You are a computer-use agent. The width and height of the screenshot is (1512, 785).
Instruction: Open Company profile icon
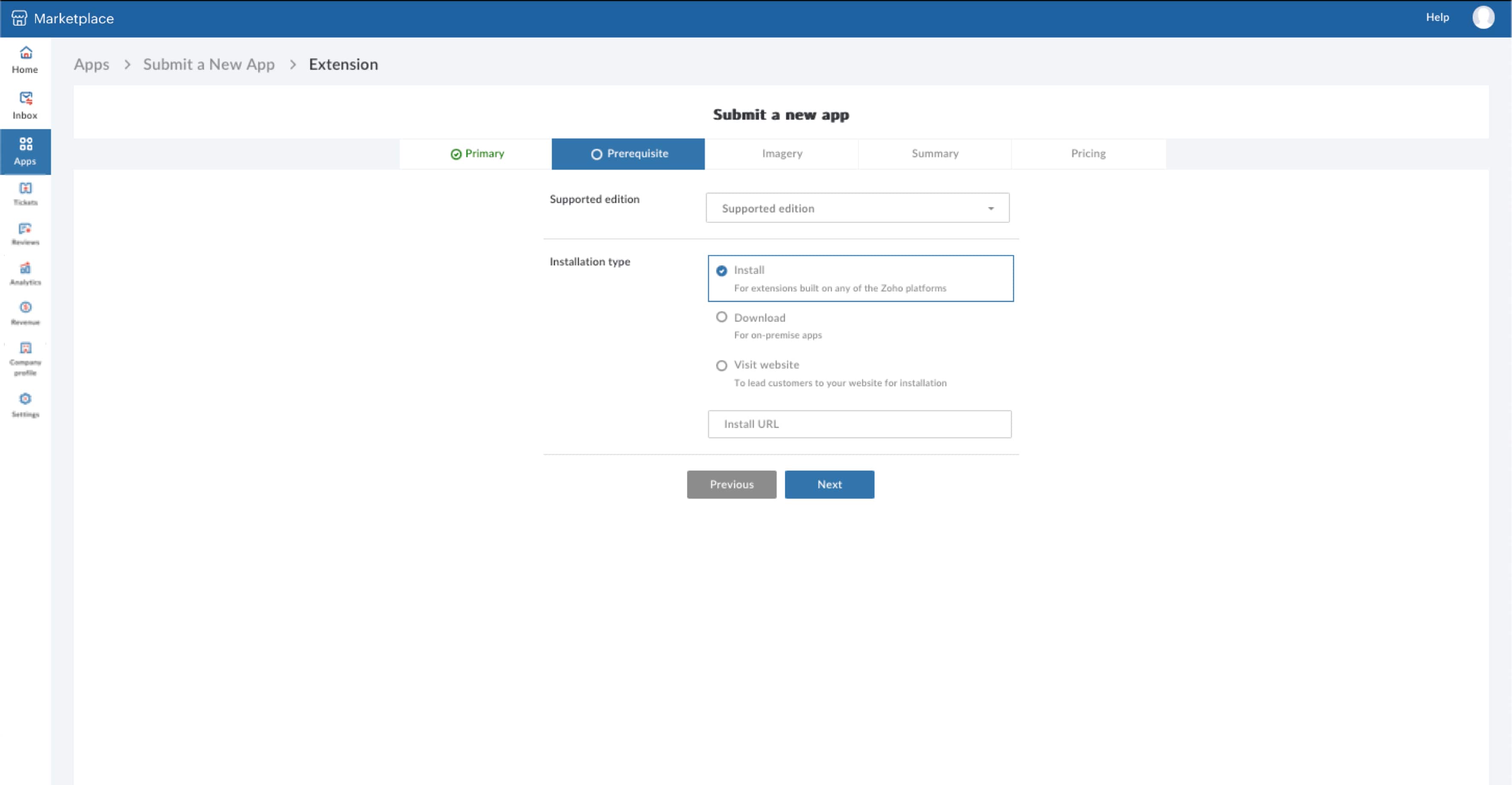click(x=25, y=358)
